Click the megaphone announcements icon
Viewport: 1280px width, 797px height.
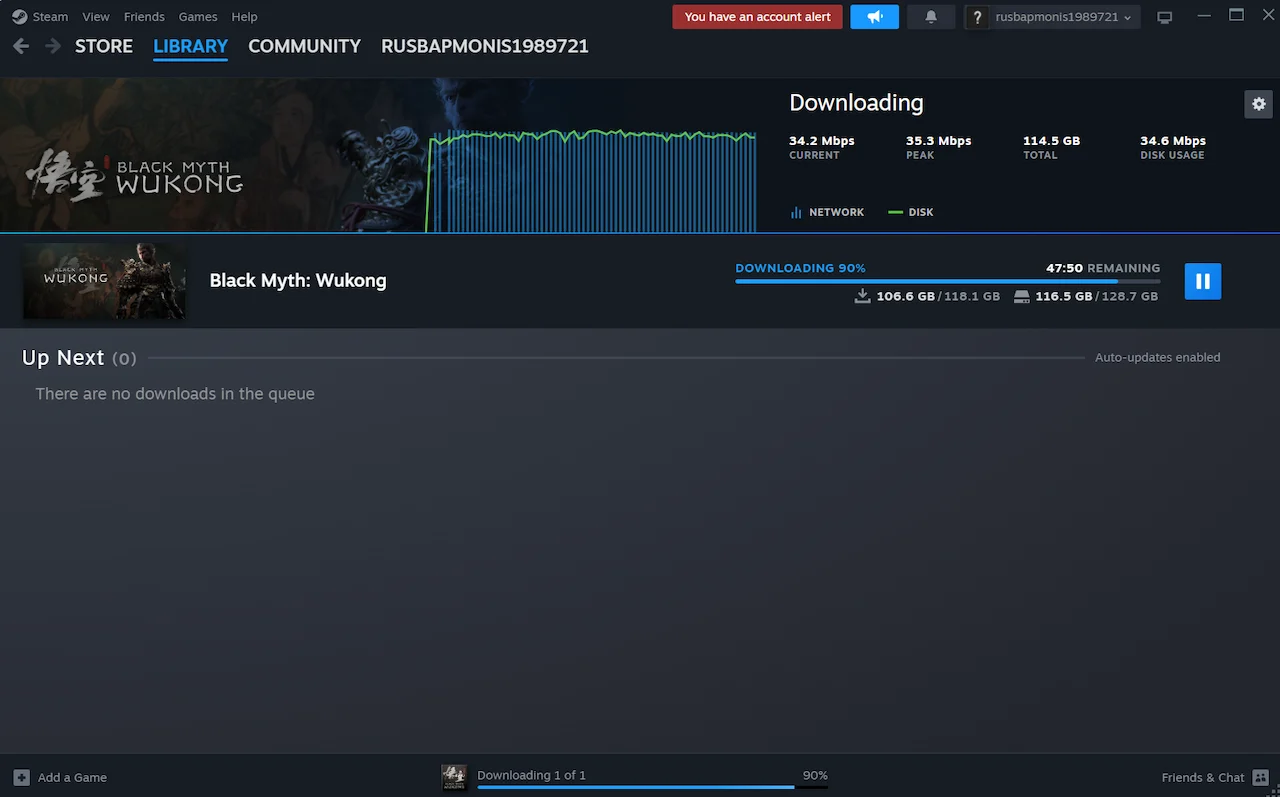pos(875,17)
